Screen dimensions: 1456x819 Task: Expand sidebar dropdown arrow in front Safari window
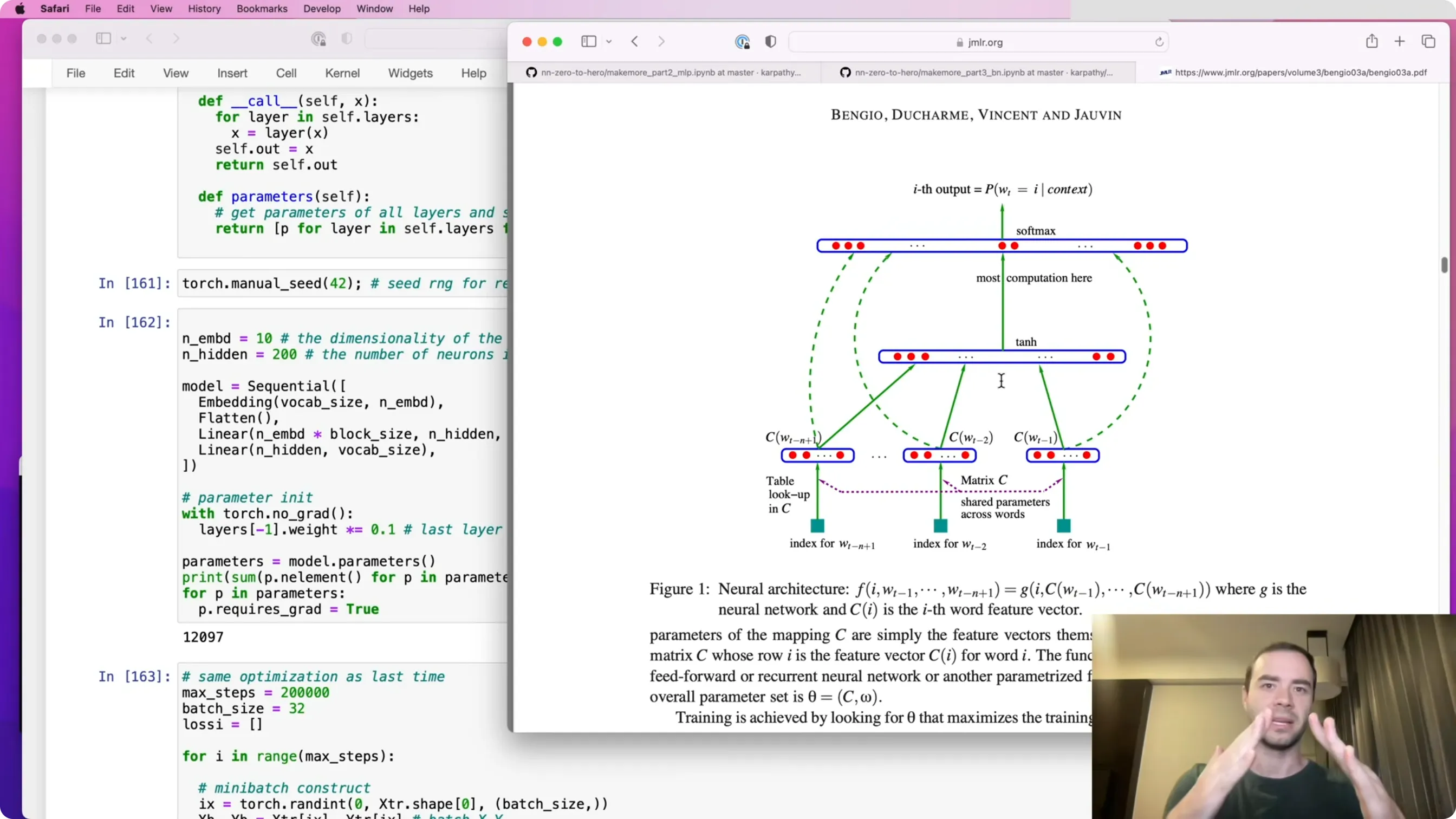pos(609,42)
